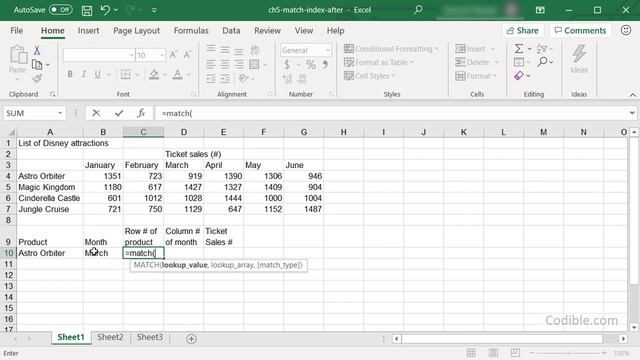Click Increase Font Size icon

click(173, 55)
